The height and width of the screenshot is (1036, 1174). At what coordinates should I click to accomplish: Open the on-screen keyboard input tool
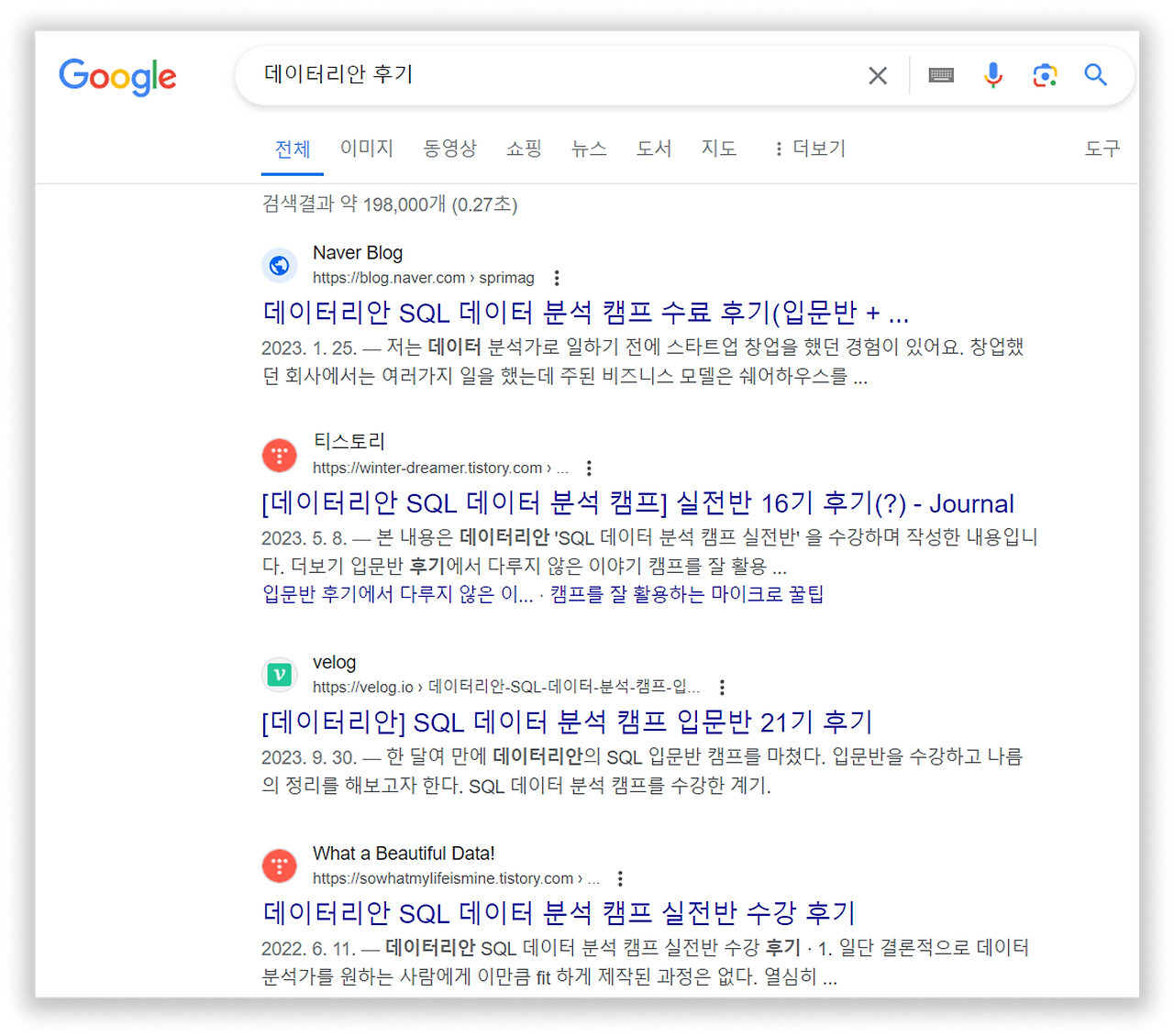pyautogui.click(x=941, y=75)
